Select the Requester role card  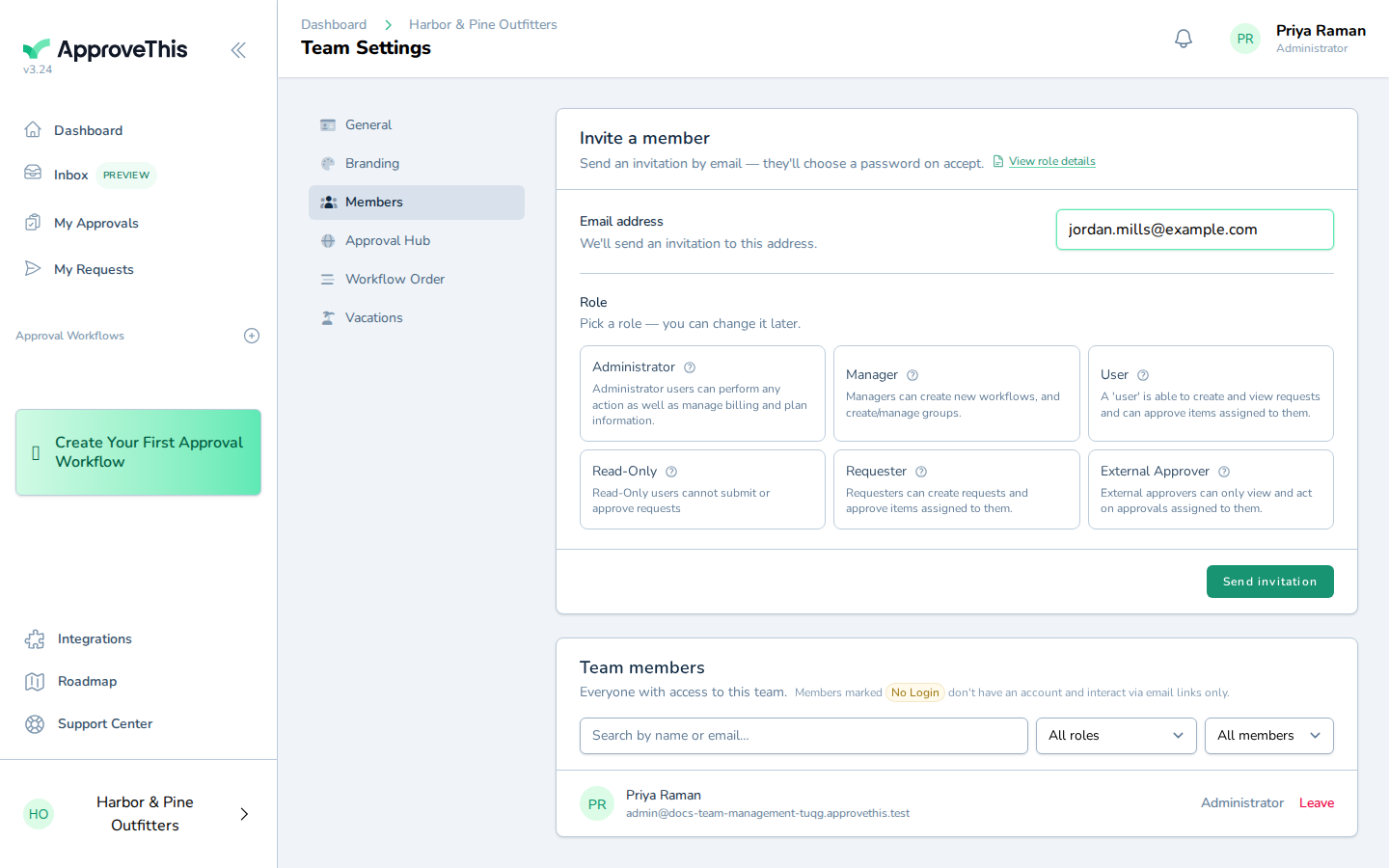[957, 489]
